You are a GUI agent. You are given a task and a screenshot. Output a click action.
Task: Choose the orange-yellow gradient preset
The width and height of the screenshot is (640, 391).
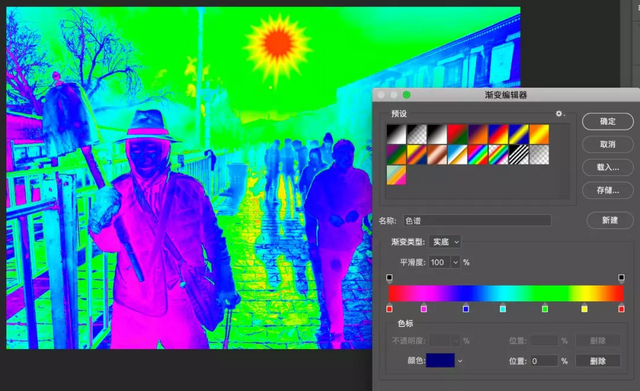coord(539,134)
